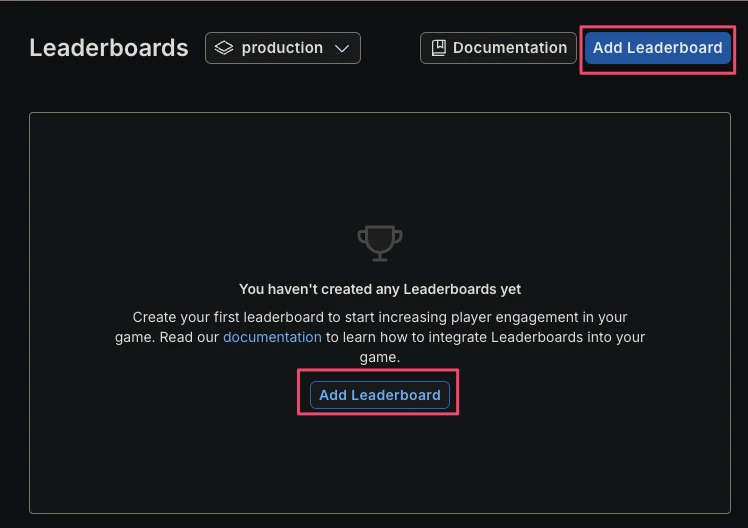748x528 pixels.
Task: Open the production environment dropdown
Action: (283, 48)
